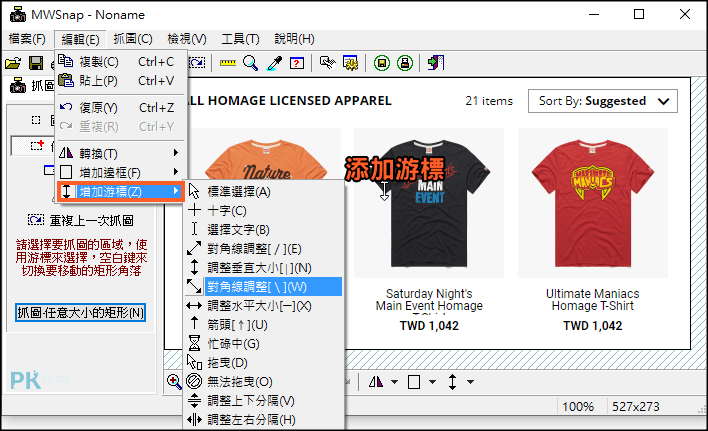Select 十字(C) crosshair cursor
Viewport: 708px width, 431px height.
[x=264, y=211]
